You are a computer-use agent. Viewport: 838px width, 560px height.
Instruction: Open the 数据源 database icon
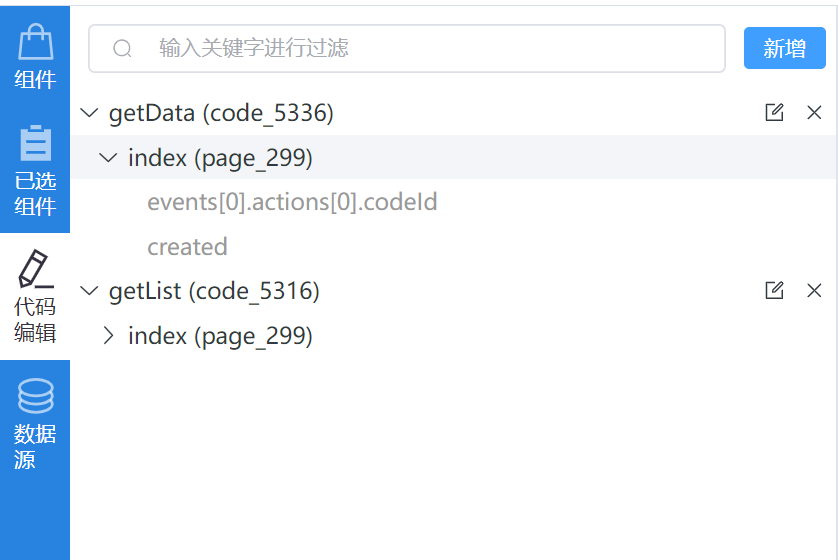coord(35,396)
